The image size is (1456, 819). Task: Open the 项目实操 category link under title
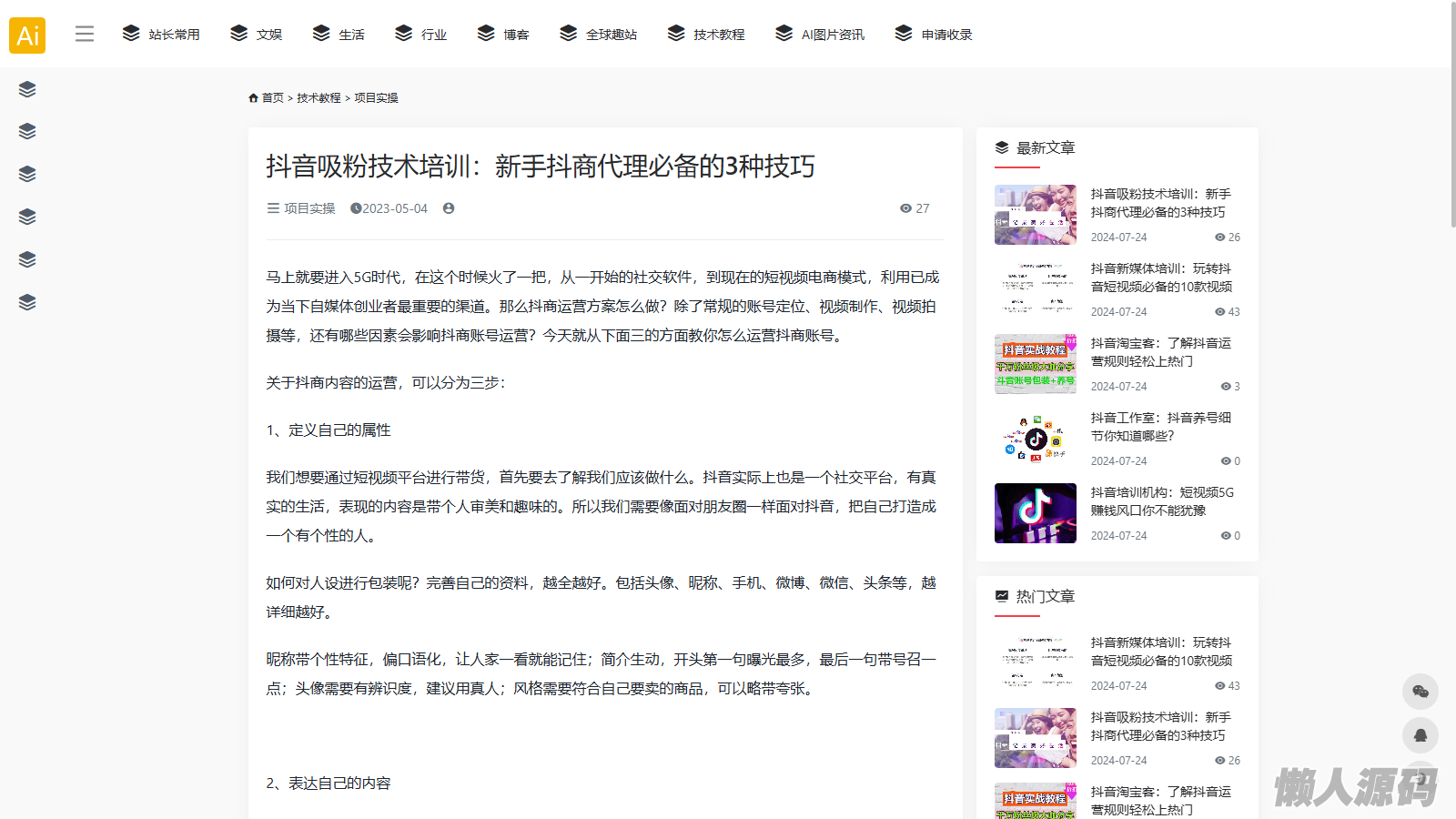pos(309,208)
